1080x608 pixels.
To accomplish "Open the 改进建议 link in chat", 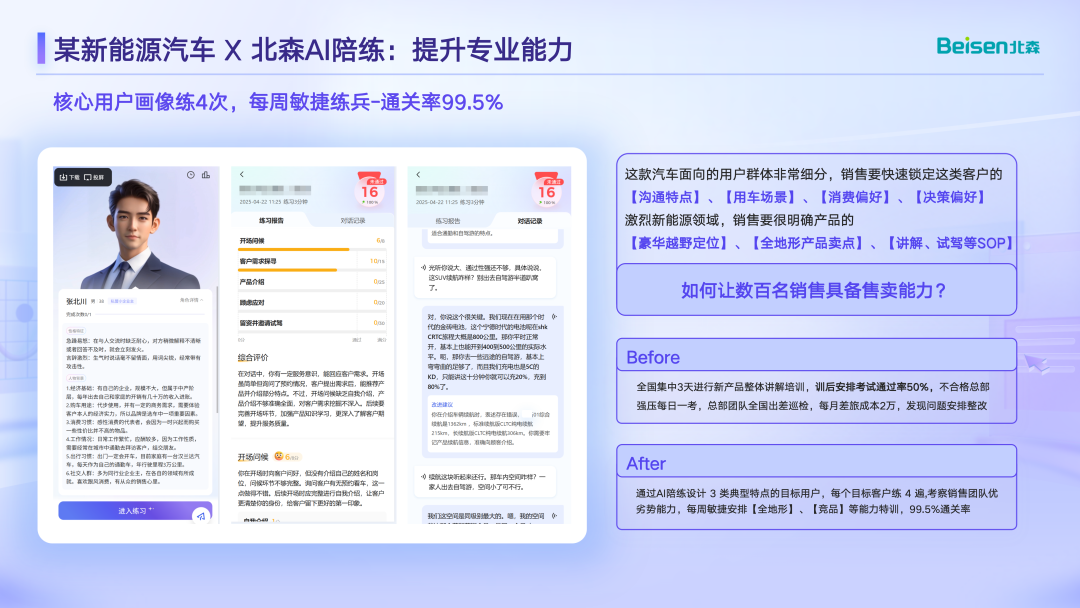I will (442, 405).
